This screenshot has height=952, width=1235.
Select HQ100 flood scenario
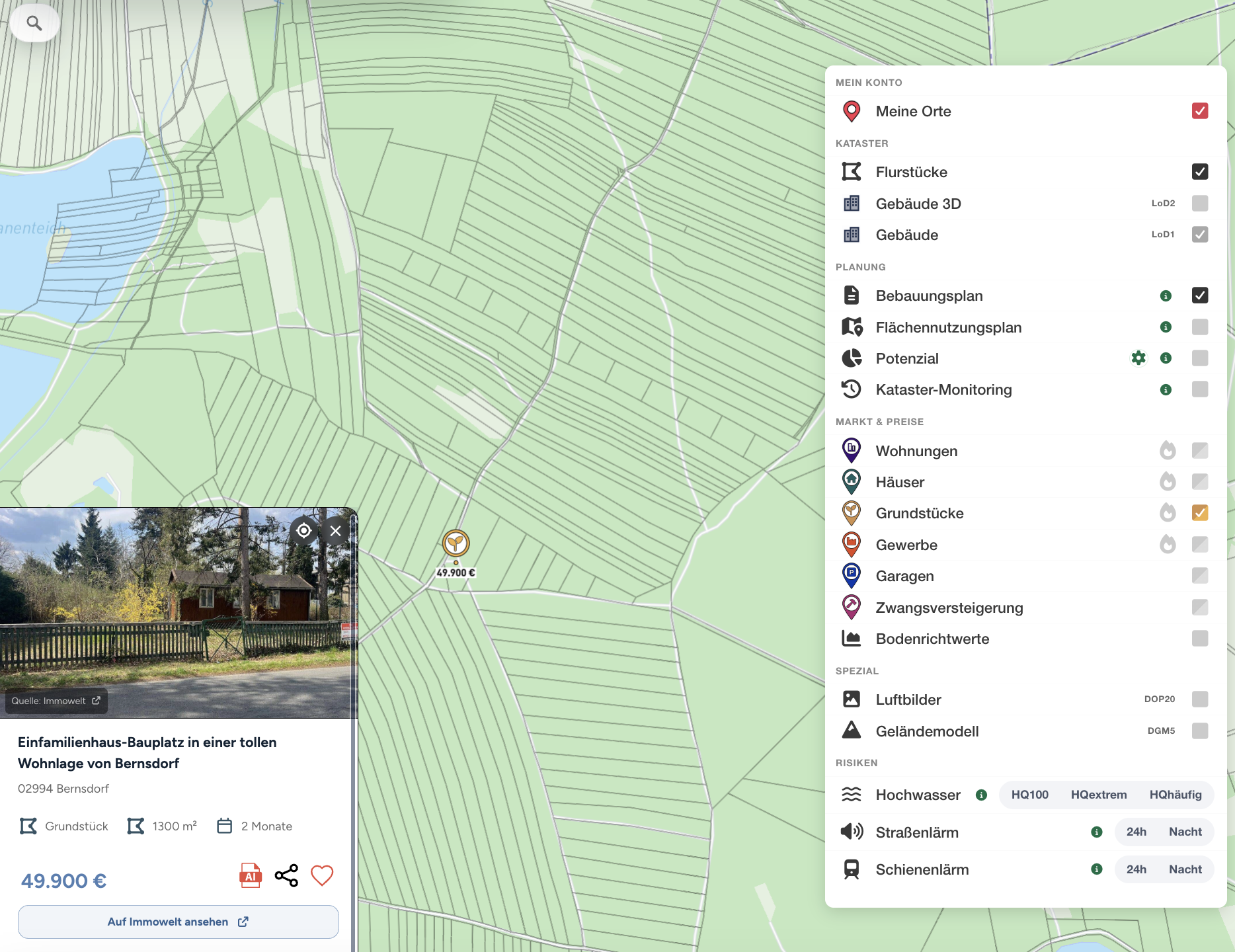[x=1029, y=795]
